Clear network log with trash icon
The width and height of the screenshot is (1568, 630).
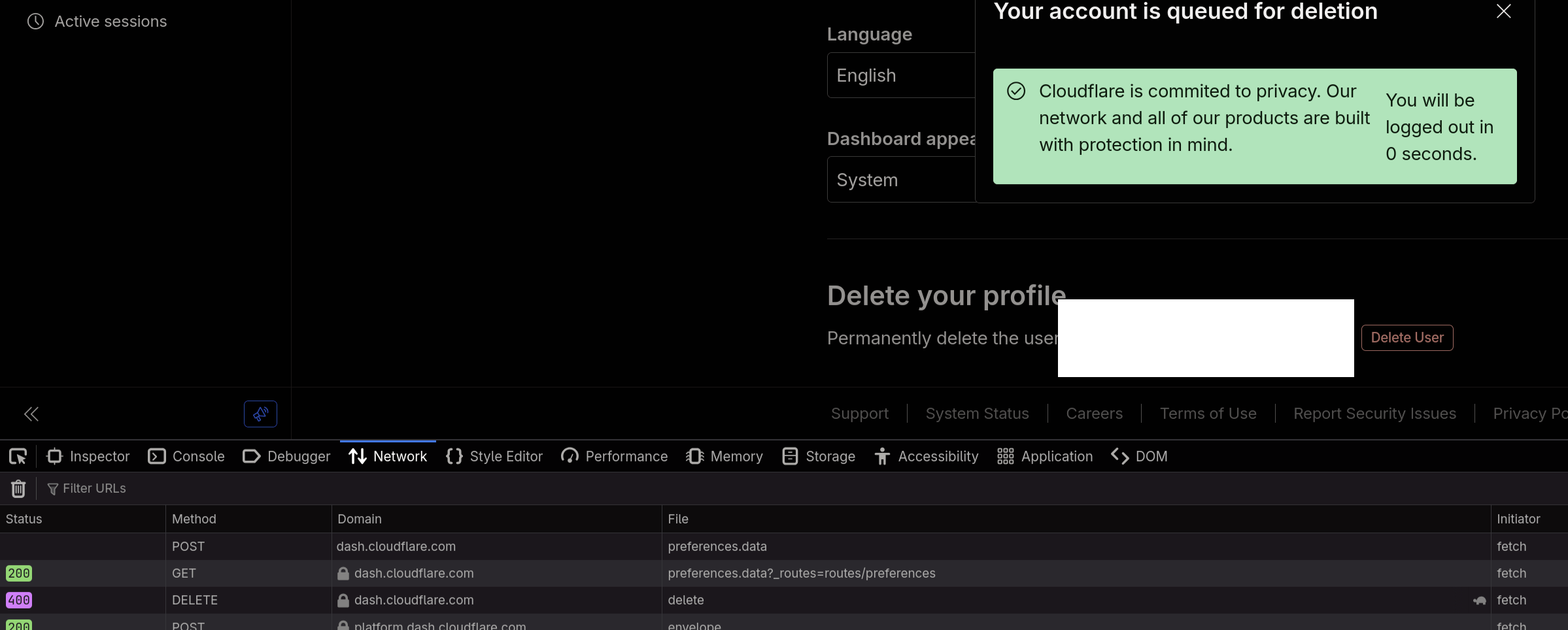coord(18,488)
